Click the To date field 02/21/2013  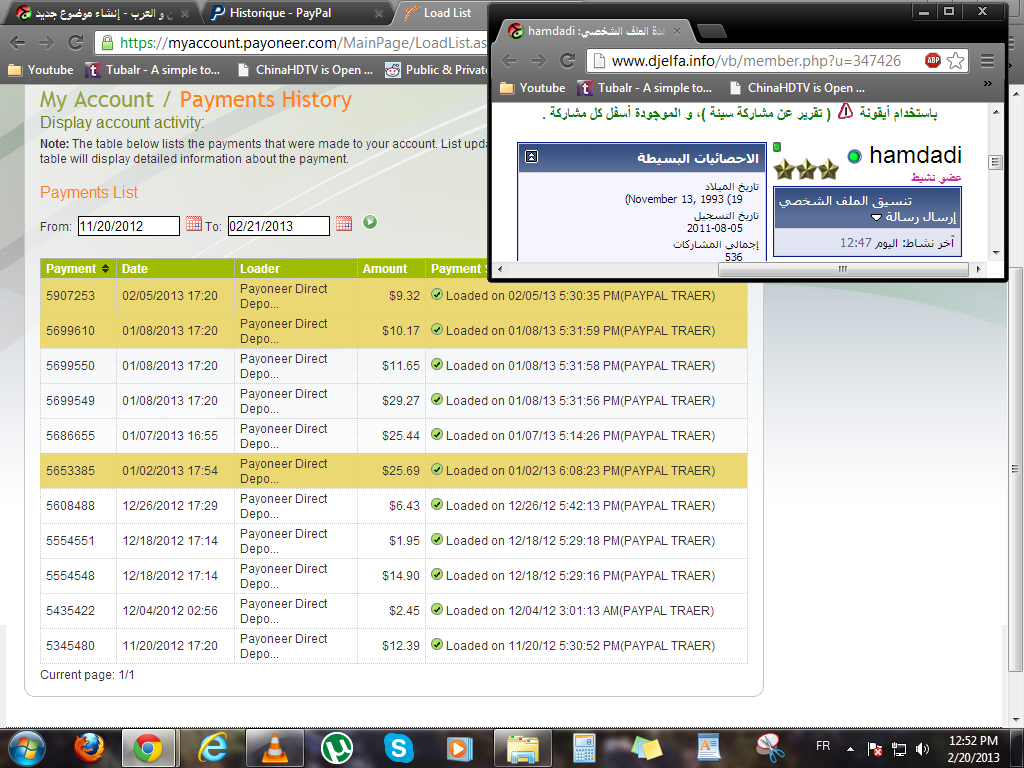coord(279,226)
